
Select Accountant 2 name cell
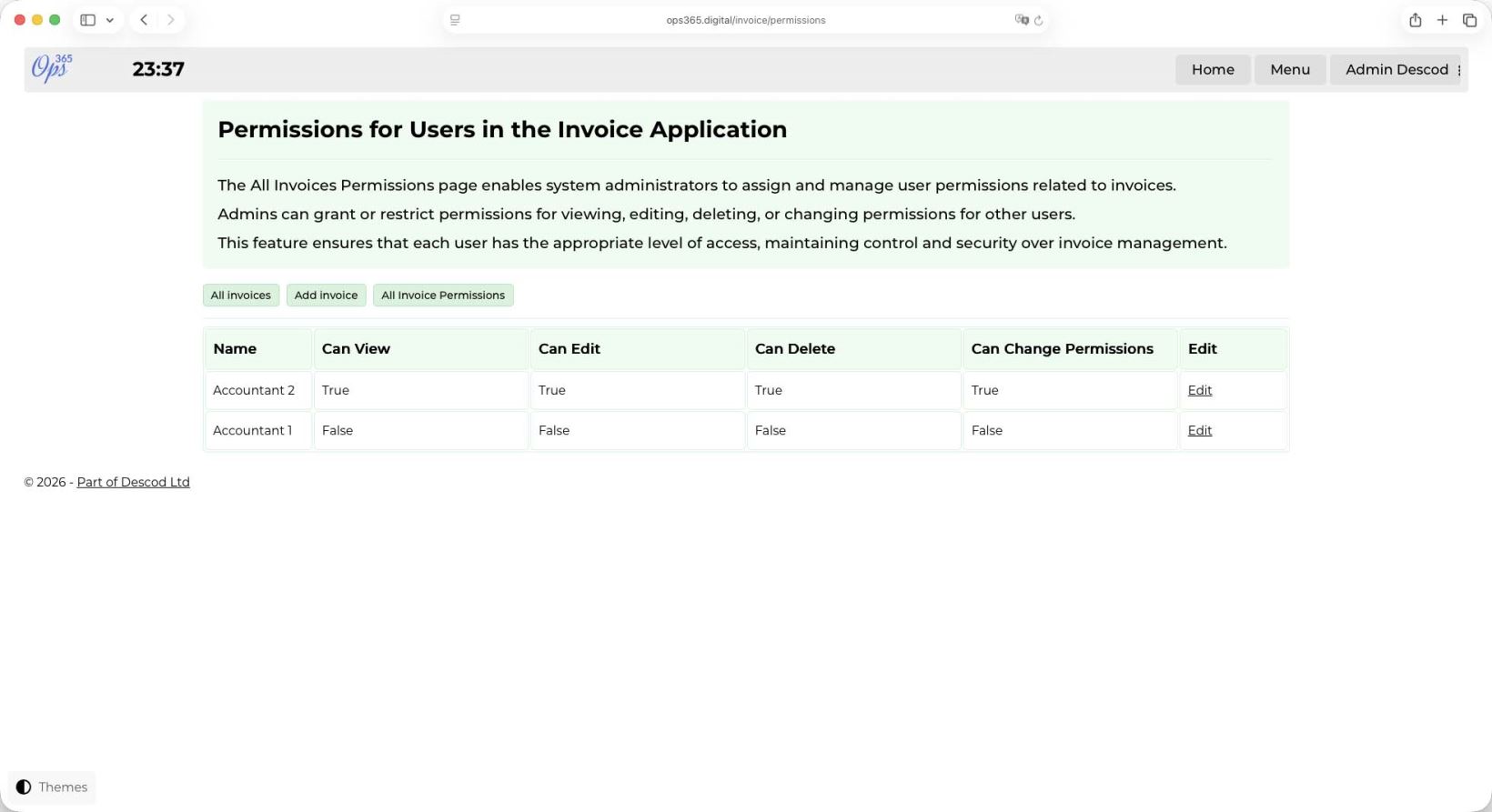point(258,390)
